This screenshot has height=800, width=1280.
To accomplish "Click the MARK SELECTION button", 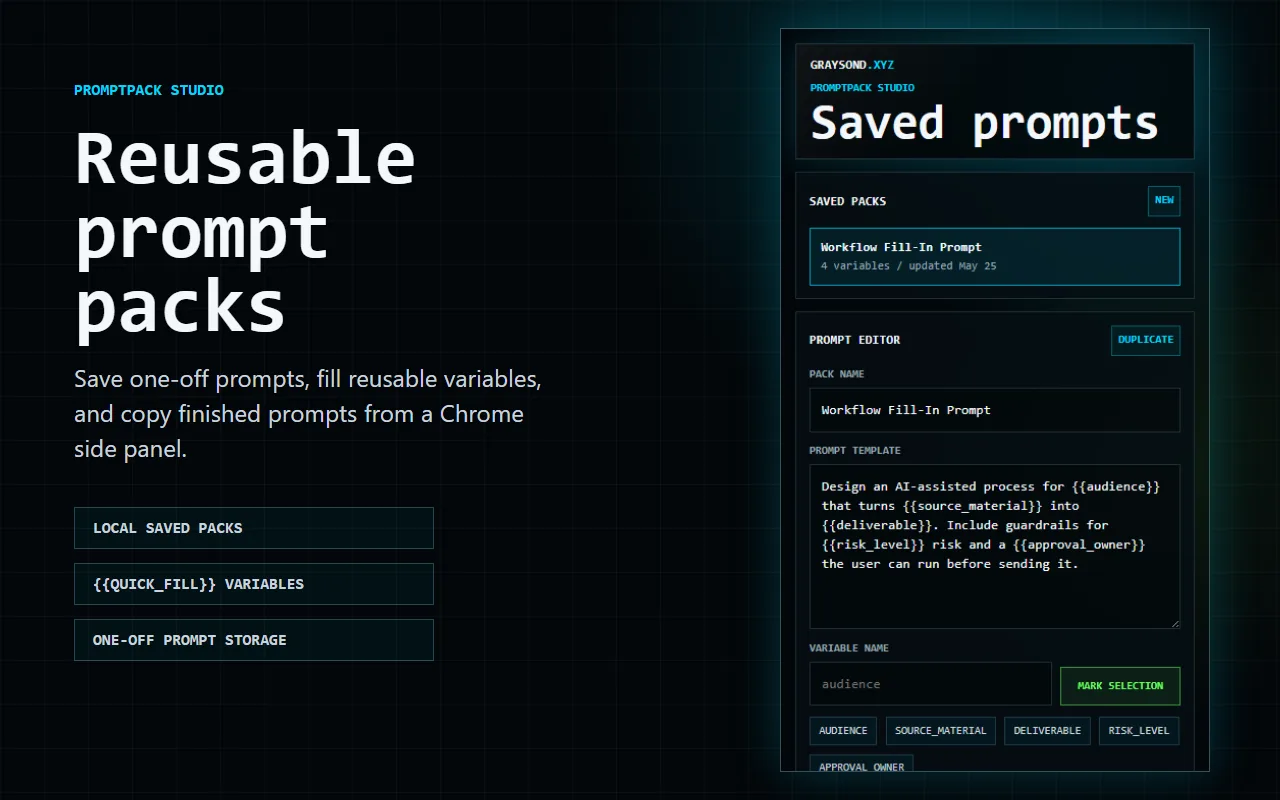I will point(1120,686).
